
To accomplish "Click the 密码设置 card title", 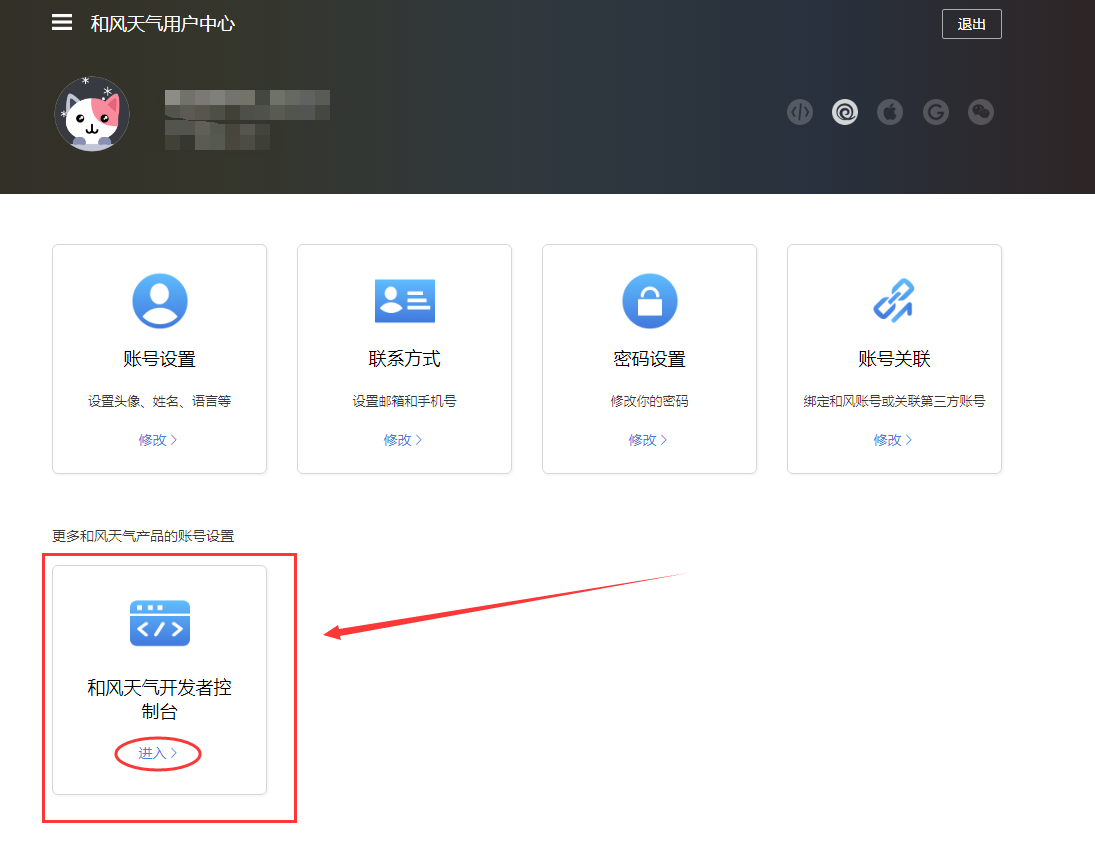I will click(649, 359).
